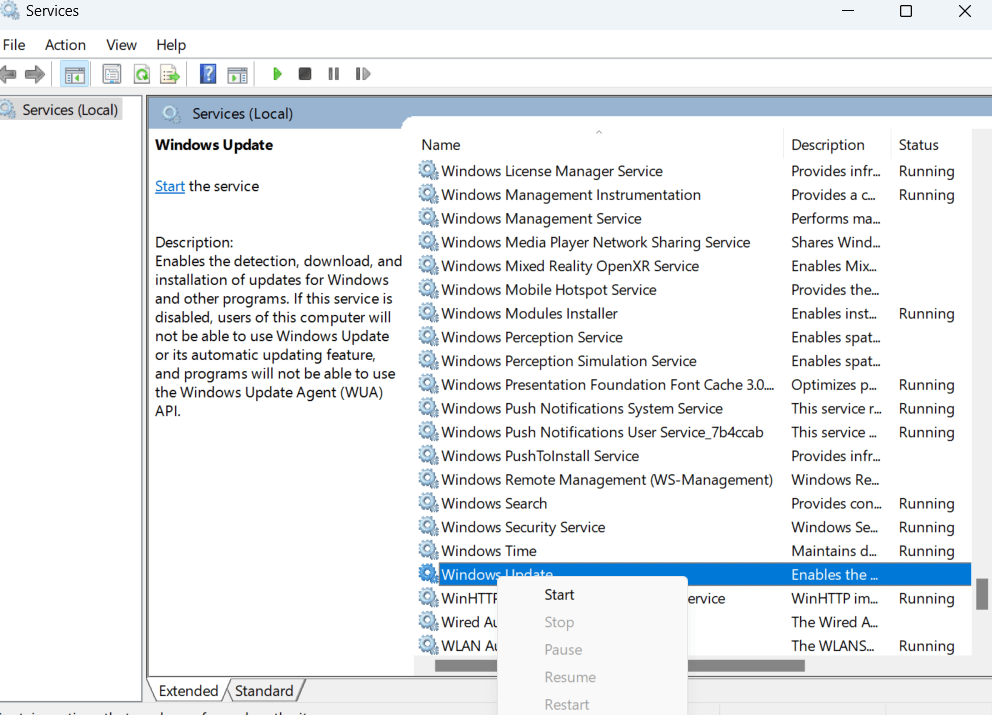Click the Show/Hide Console Tree toolbar icon
The height and width of the screenshot is (715, 992).
[x=74, y=74]
